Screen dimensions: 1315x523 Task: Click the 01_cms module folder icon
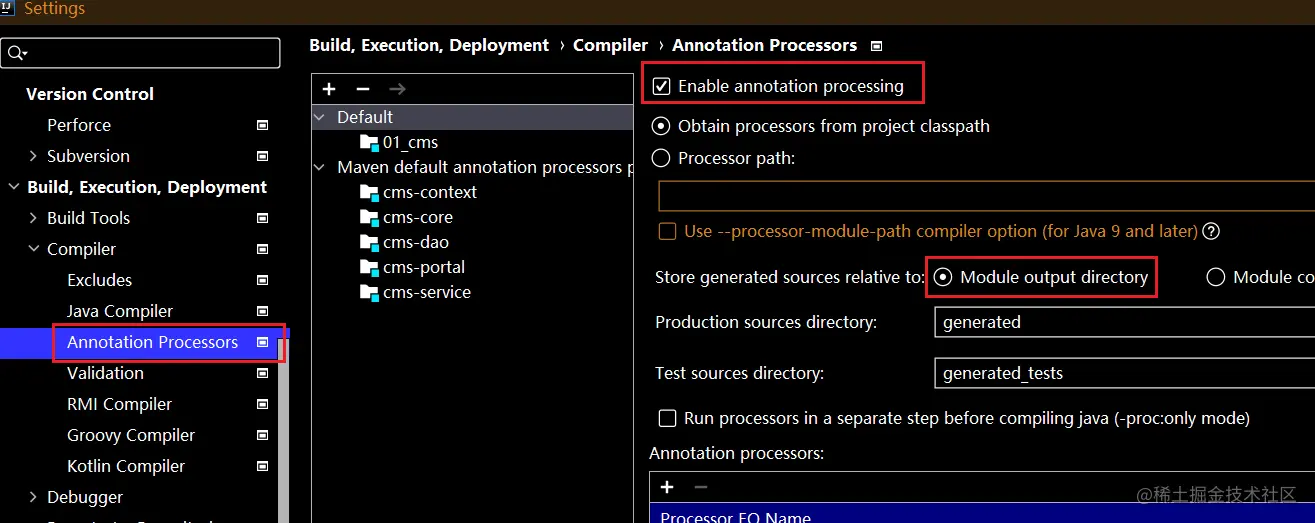370,142
